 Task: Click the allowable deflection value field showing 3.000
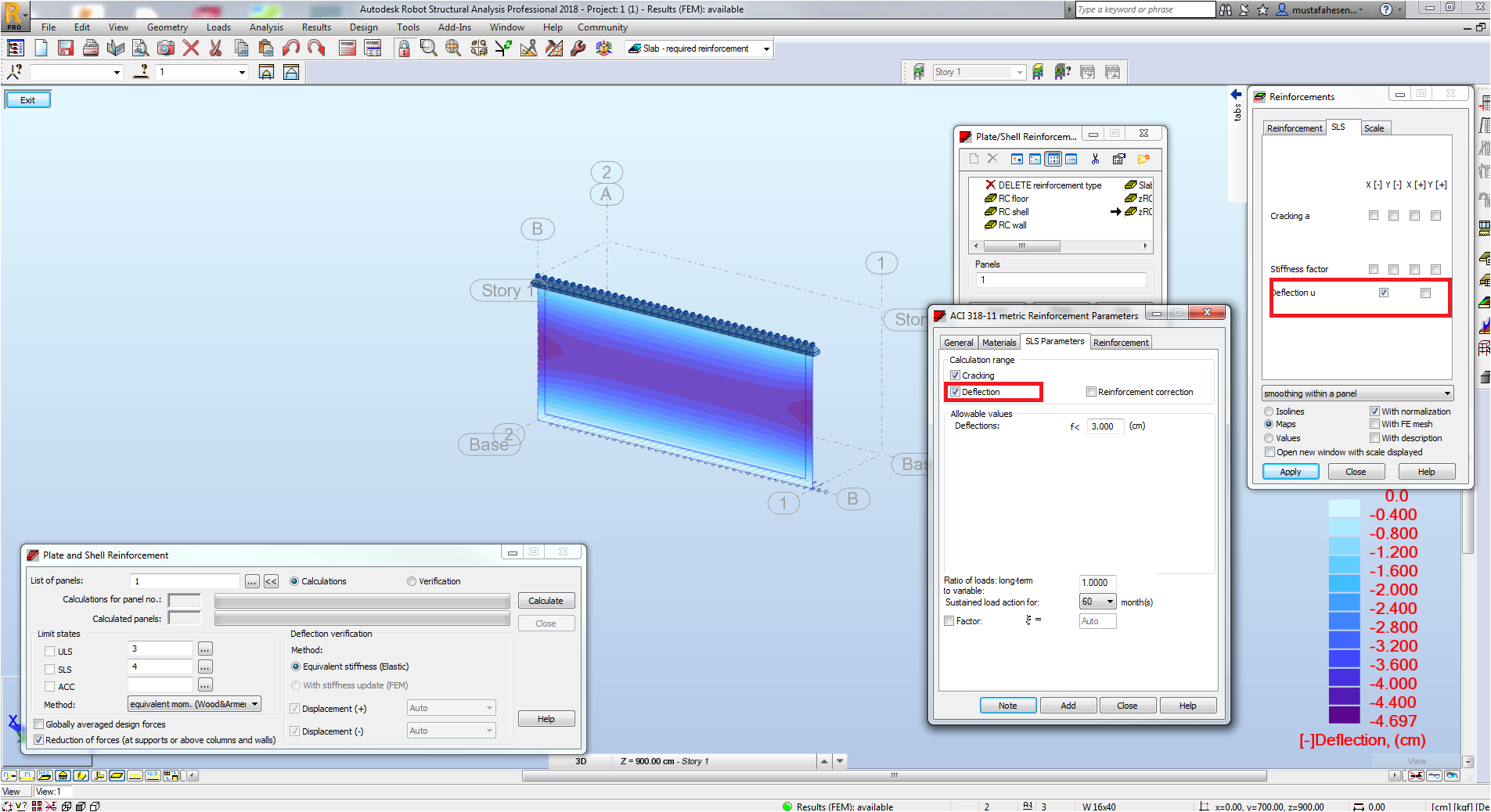pyautogui.click(x=1104, y=426)
